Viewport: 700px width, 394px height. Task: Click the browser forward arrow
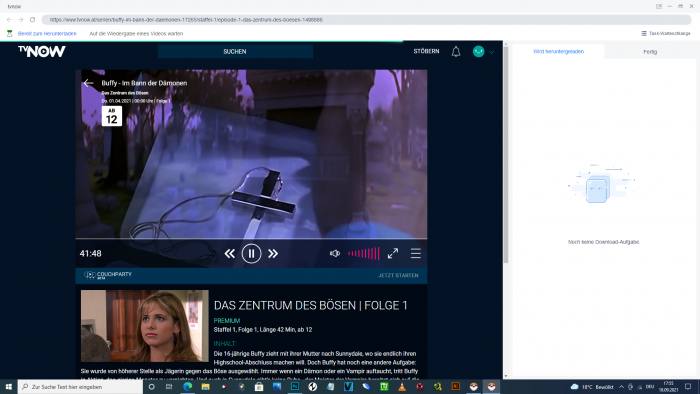[21, 20]
